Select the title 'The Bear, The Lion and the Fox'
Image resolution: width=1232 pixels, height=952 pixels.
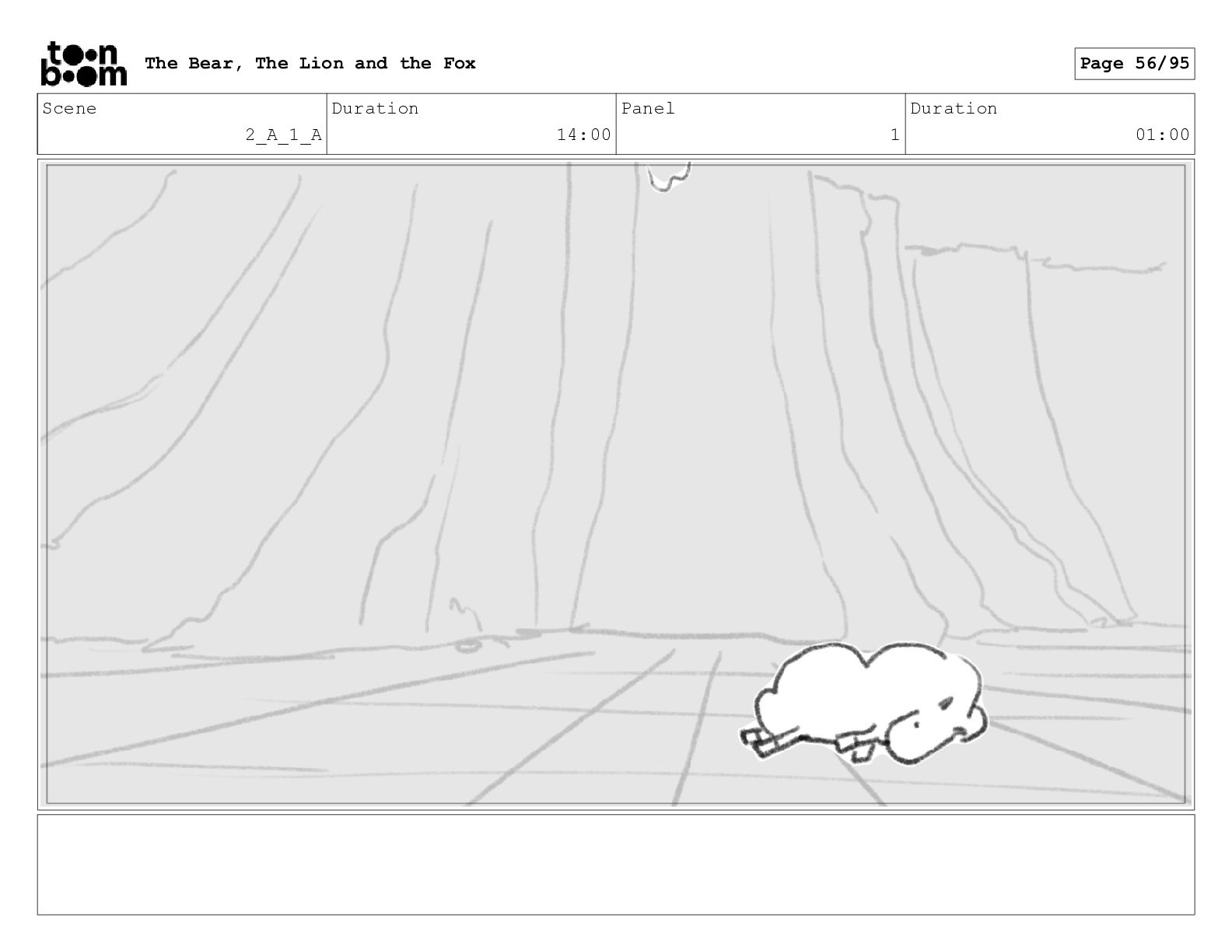(310, 64)
